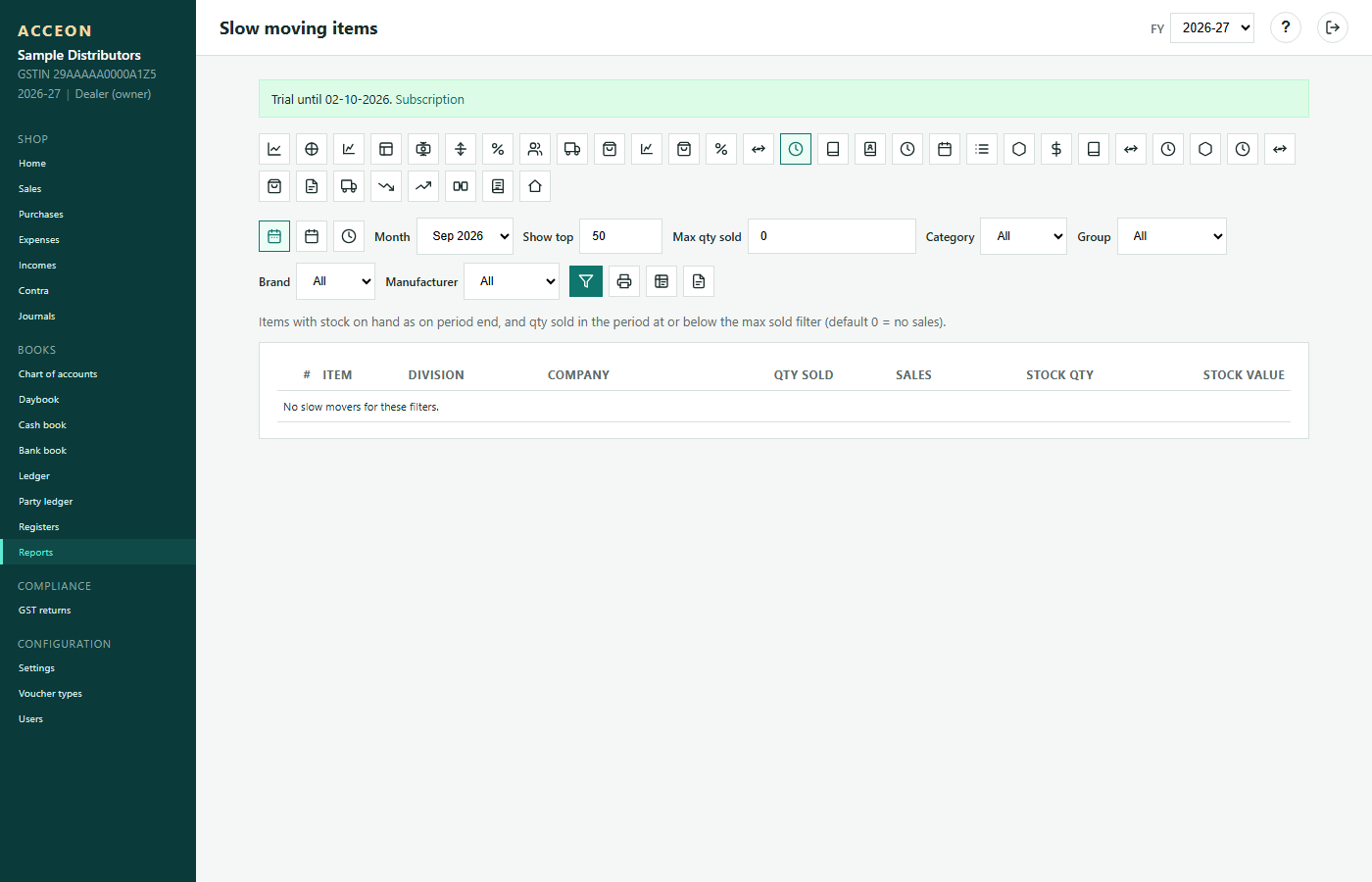Focus the Max qty sold input field
The width and height of the screenshot is (1372, 882).
832,236
